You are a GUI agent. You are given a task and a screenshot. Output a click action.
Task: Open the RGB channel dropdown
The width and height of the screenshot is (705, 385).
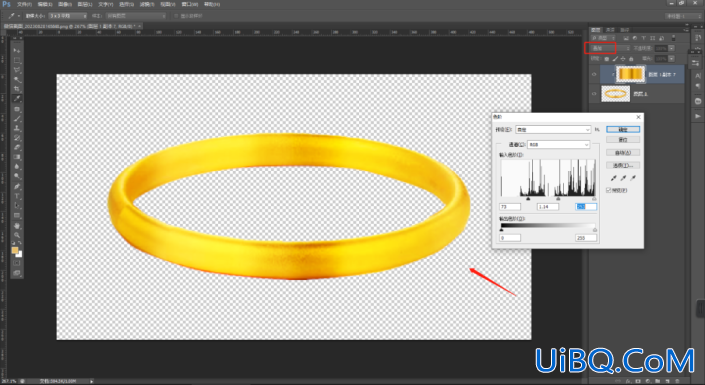tap(558, 145)
